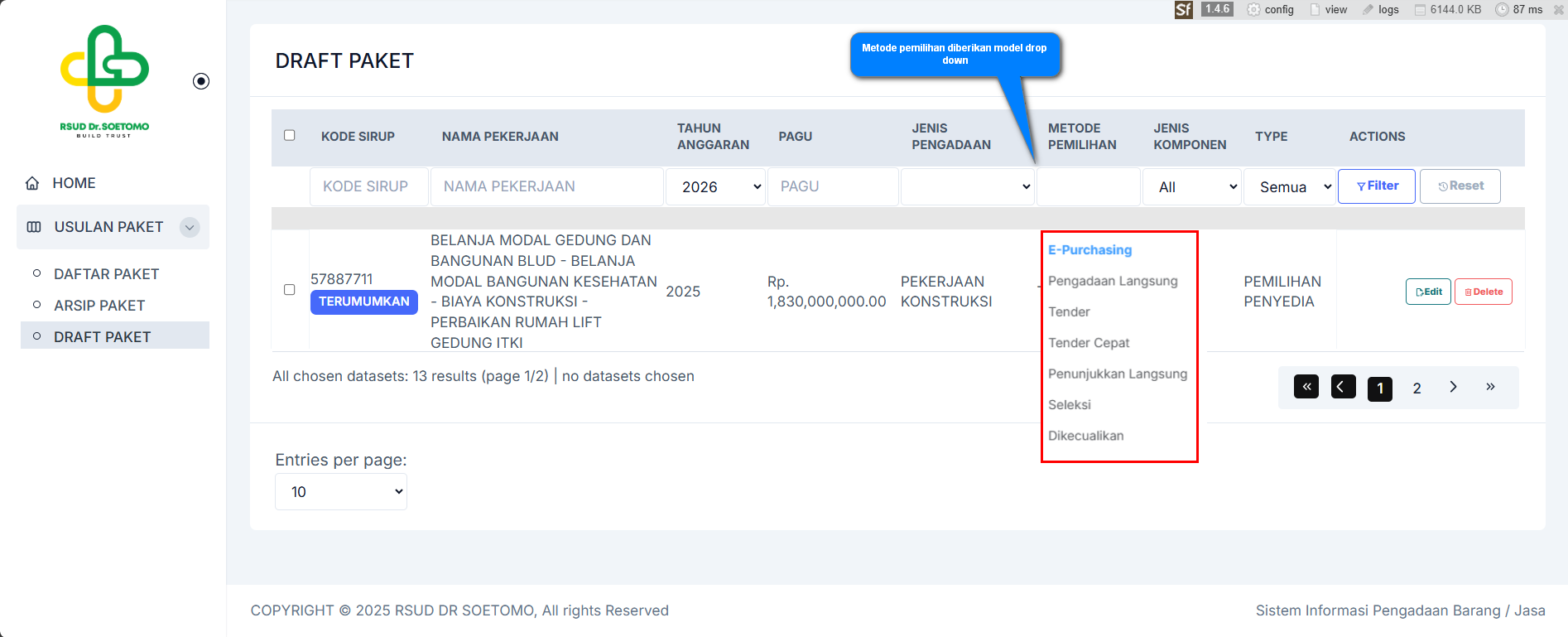Select the checkbox for row 57887711

coord(290,290)
